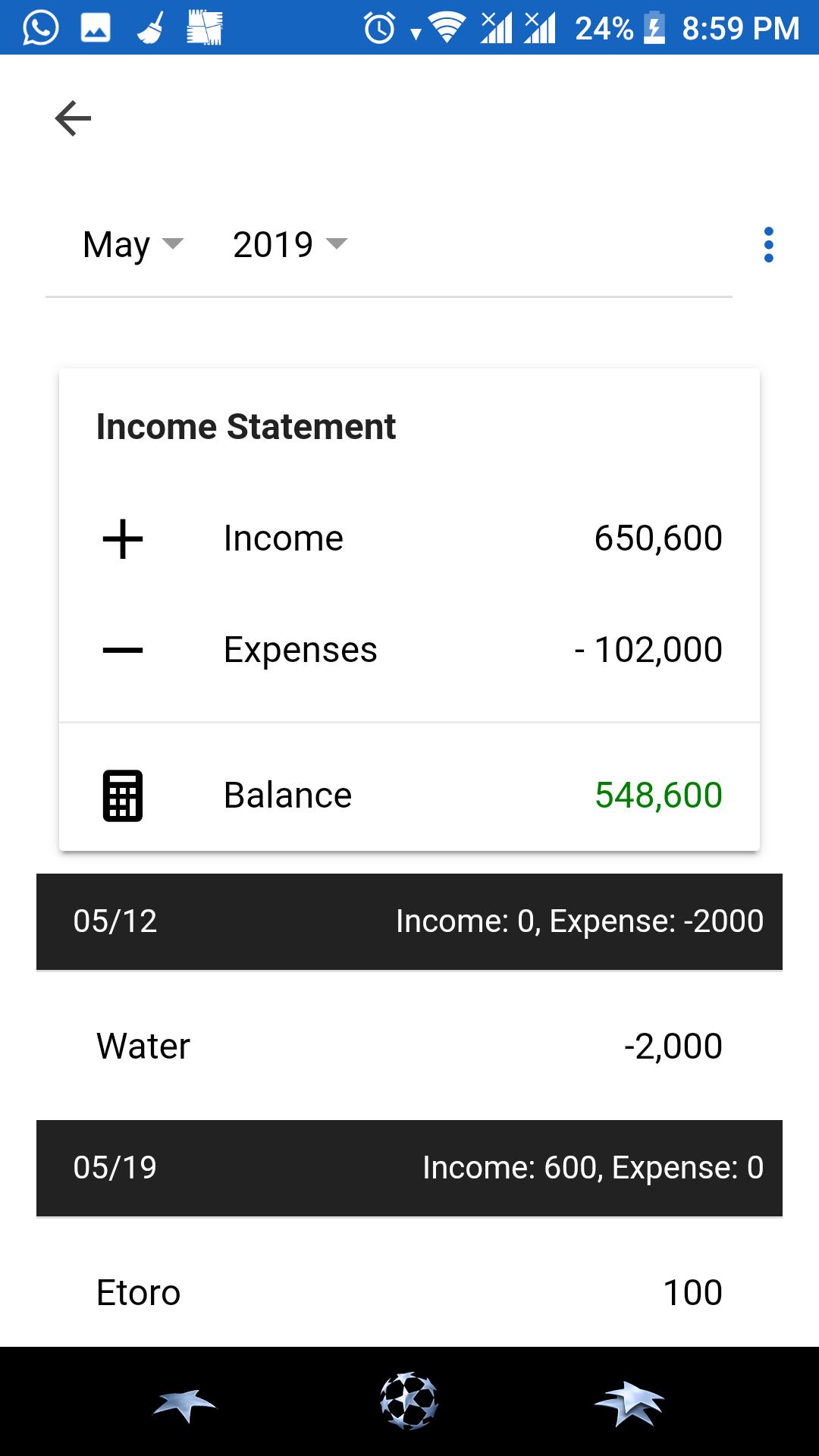Tap the Income row showing 650,600
Viewport: 819px width, 1456px height.
point(409,538)
